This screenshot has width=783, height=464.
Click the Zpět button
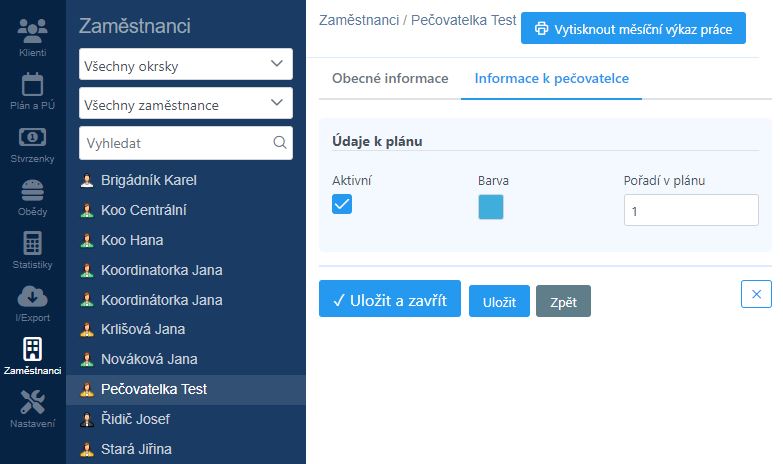(563, 301)
